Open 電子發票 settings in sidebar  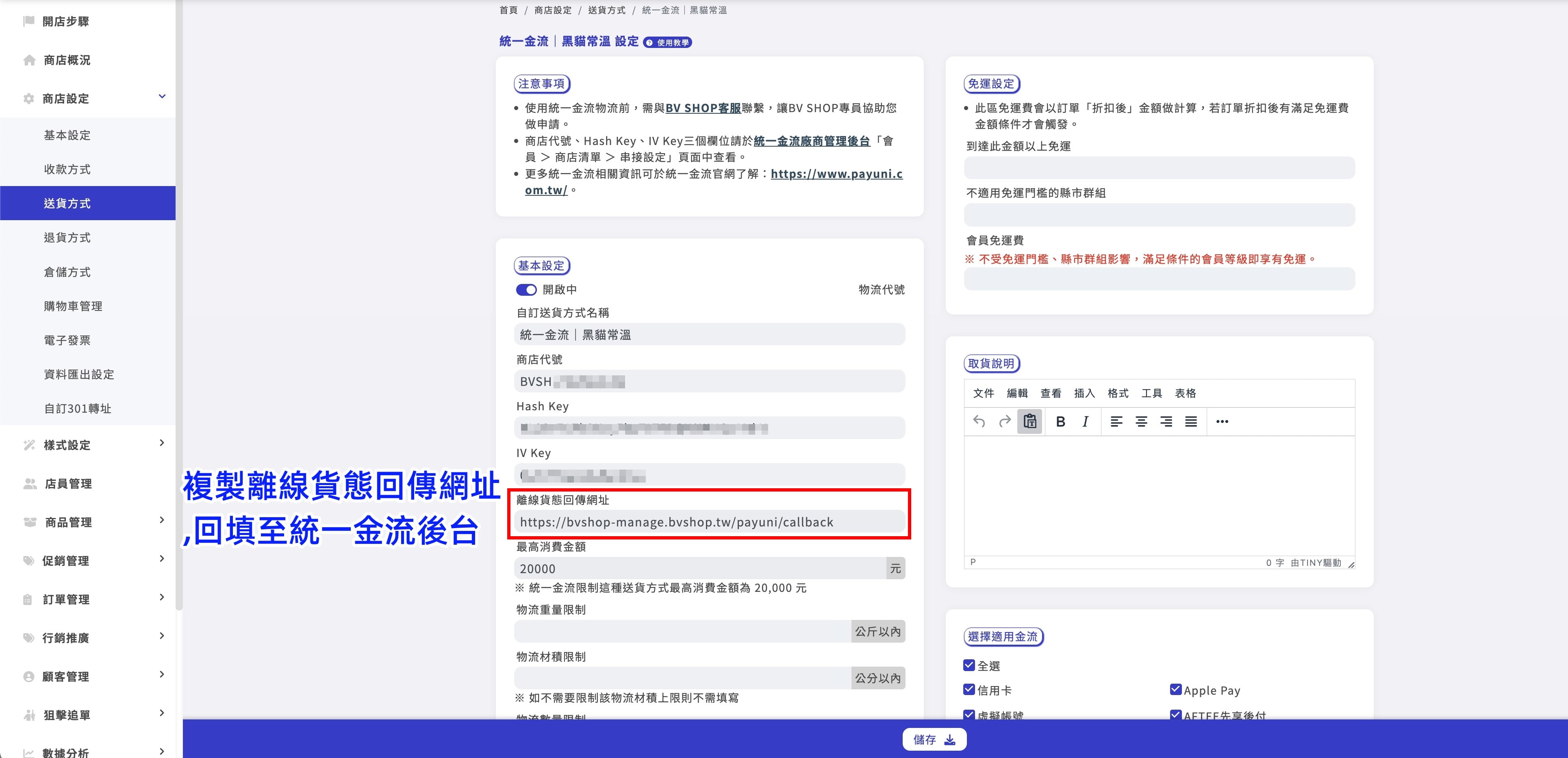coord(67,340)
